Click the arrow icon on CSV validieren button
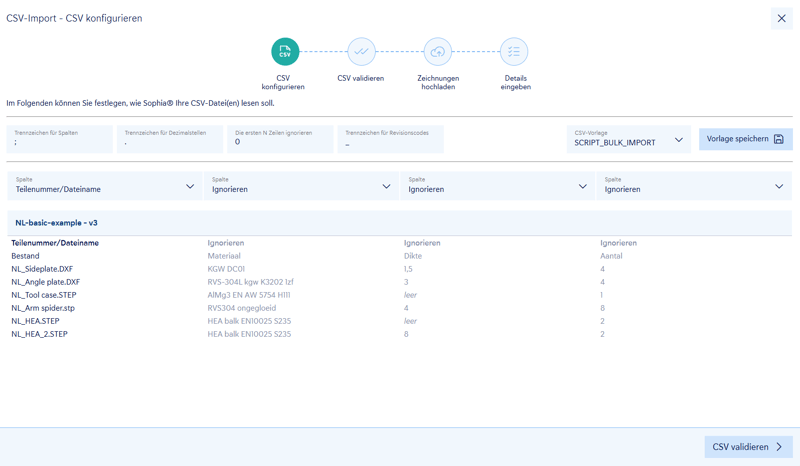800x466 pixels. click(779, 447)
